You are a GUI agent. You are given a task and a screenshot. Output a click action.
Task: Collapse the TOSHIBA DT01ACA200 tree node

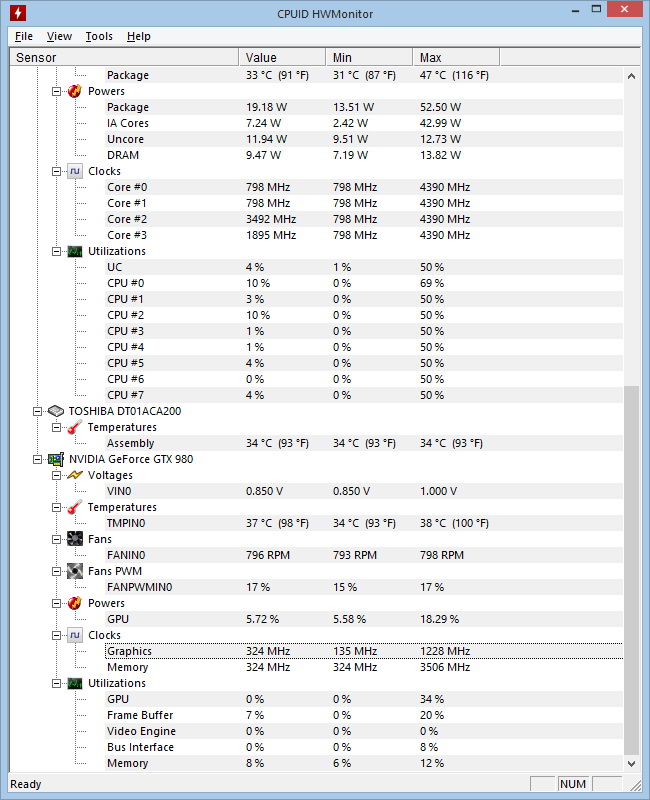point(38,411)
